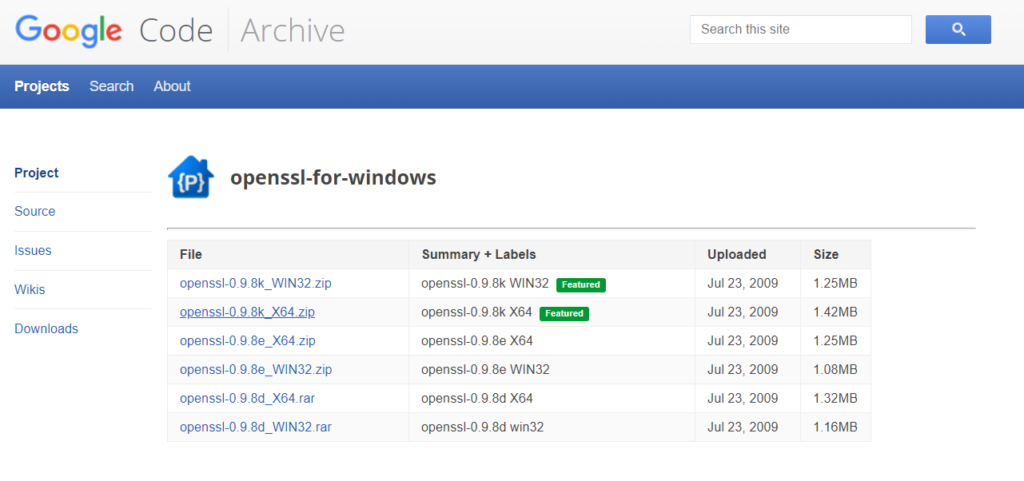Go to Downloads in the sidebar

[x=46, y=329]
